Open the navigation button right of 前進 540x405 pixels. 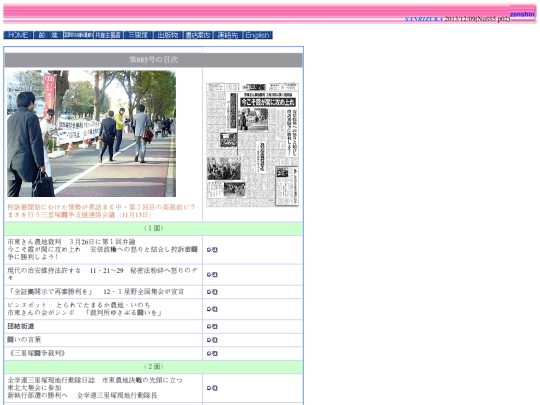78,35
